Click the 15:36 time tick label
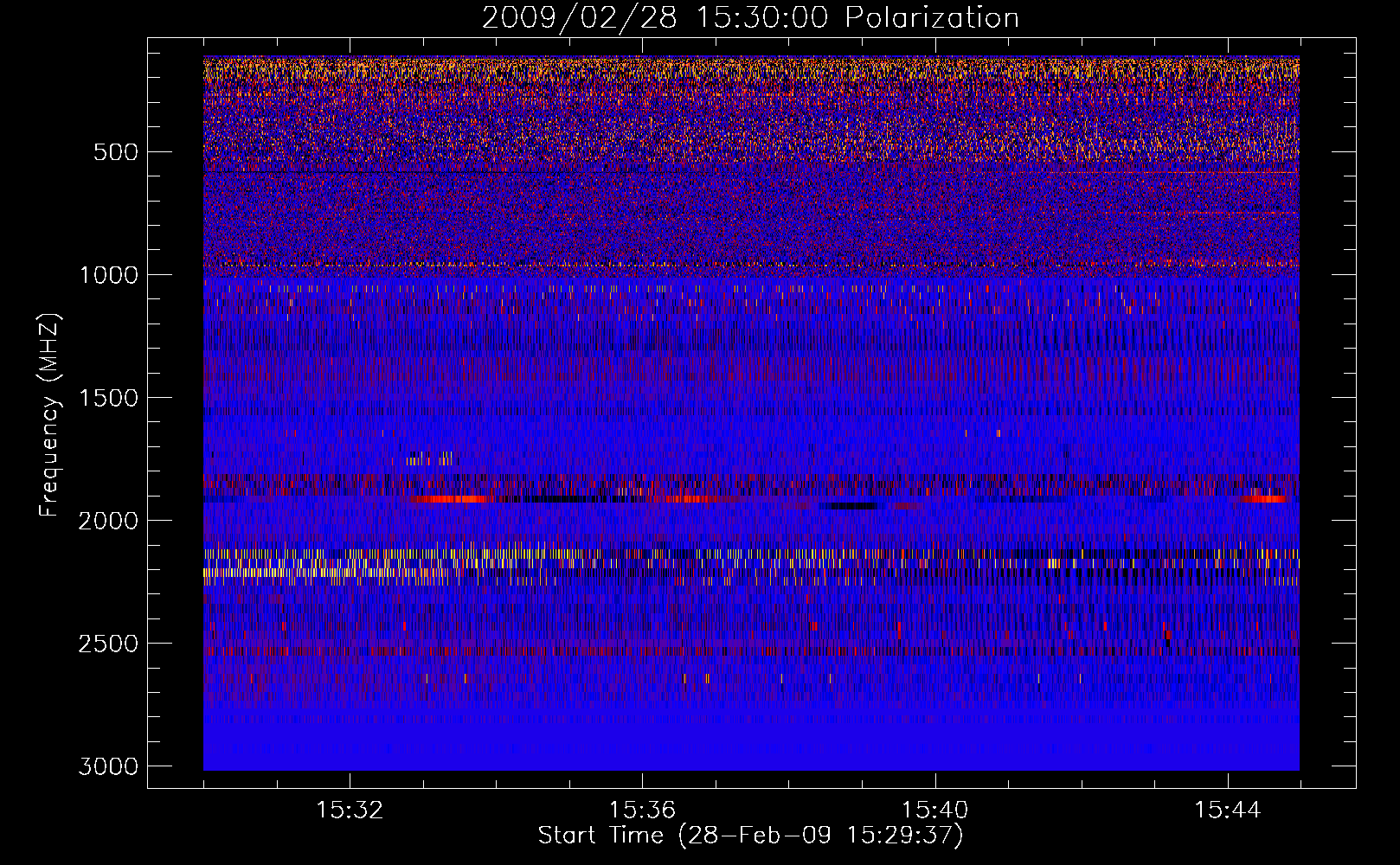Viewport: 1400px width, 865px height. click(x=642, y=811)
